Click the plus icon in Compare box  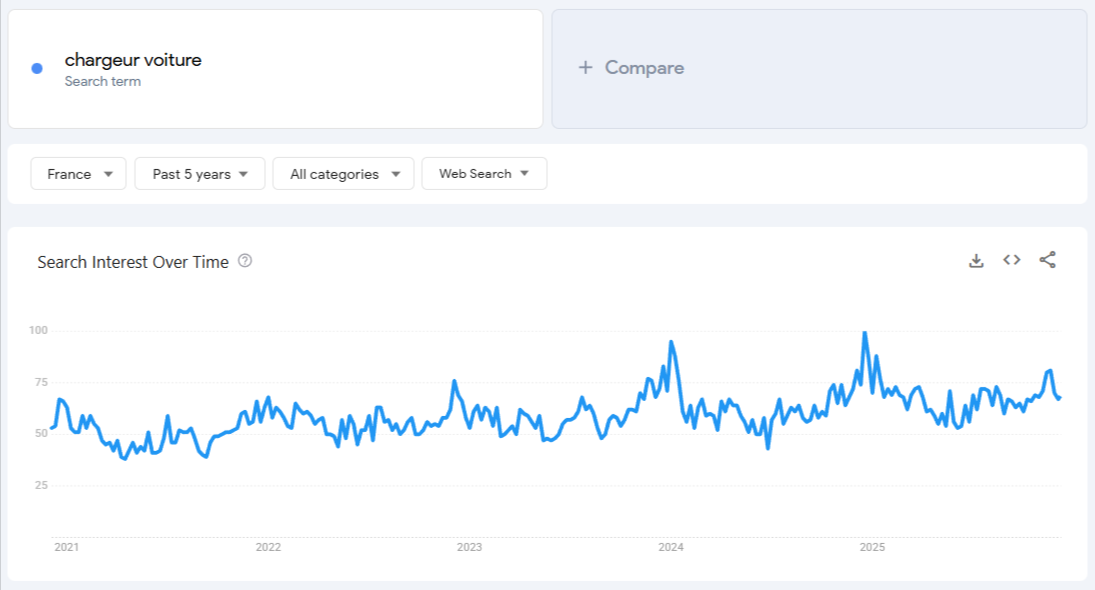point(583,67)
